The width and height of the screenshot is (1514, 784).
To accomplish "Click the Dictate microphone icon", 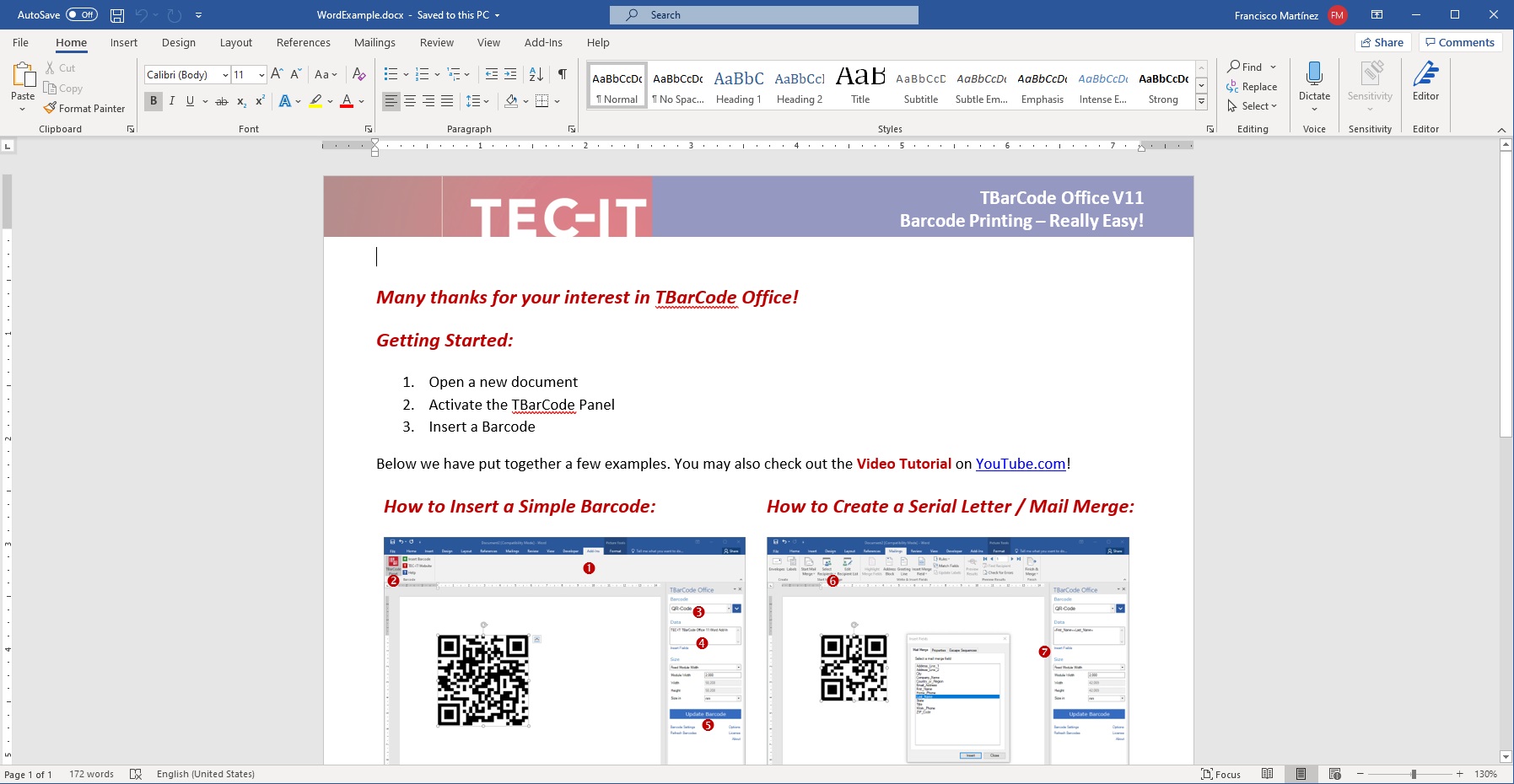I will (1314, 73).
